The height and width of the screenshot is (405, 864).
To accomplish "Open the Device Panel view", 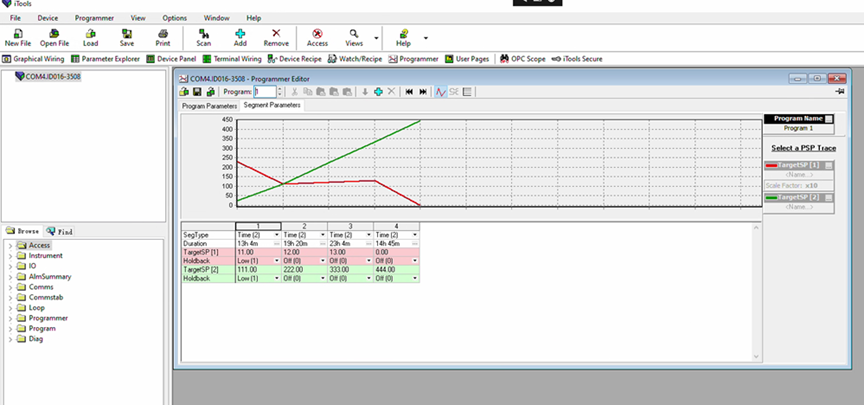I will pyautogui.click(x=171, y=59).
